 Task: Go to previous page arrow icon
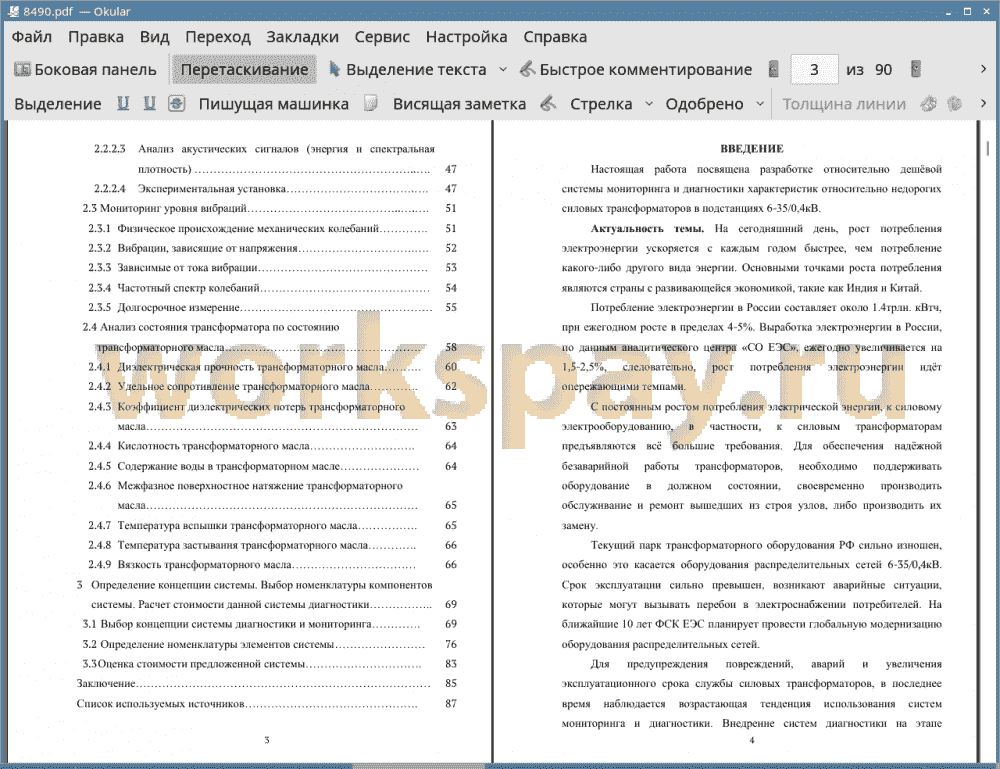point(774,69)
